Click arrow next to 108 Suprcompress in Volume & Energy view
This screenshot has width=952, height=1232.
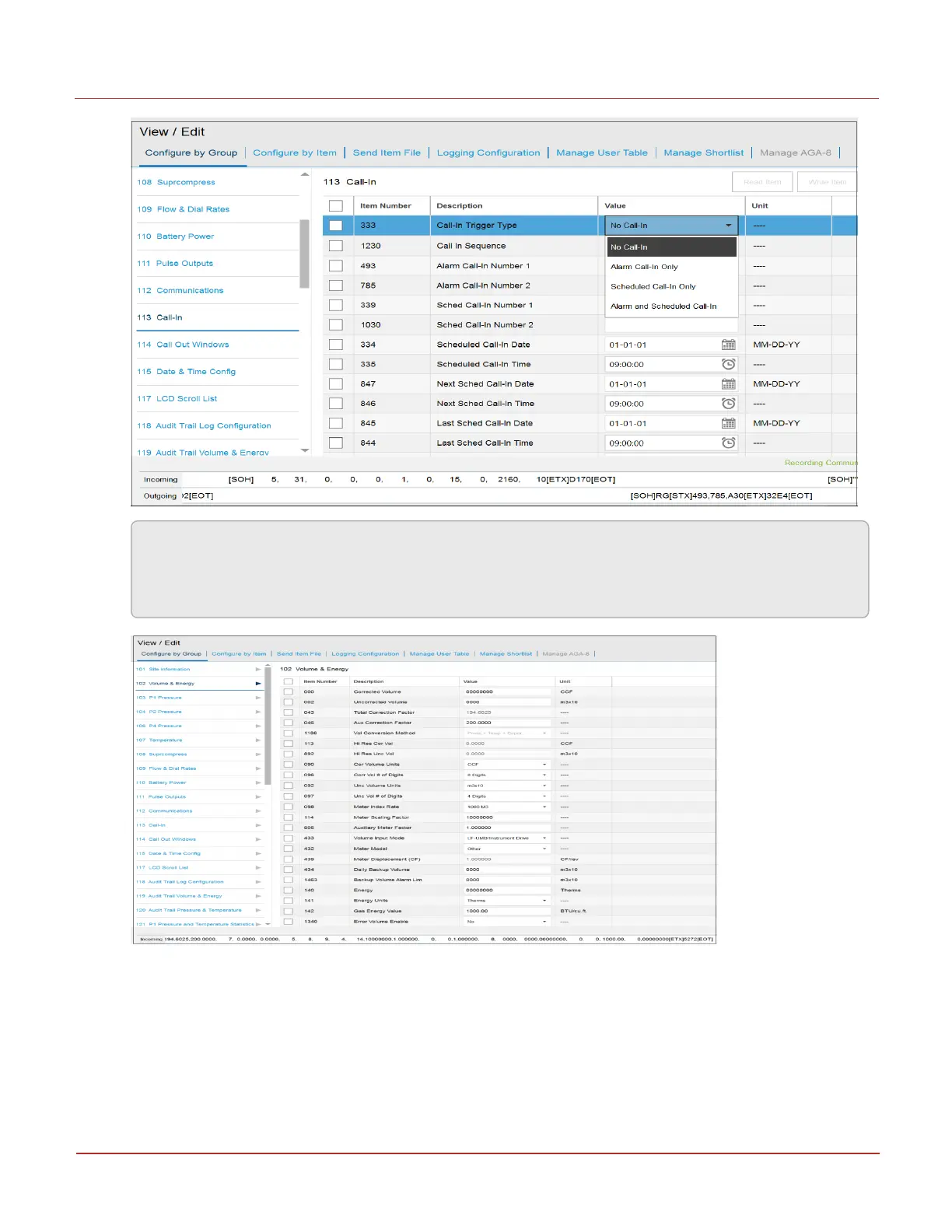(x=258, y=754)
